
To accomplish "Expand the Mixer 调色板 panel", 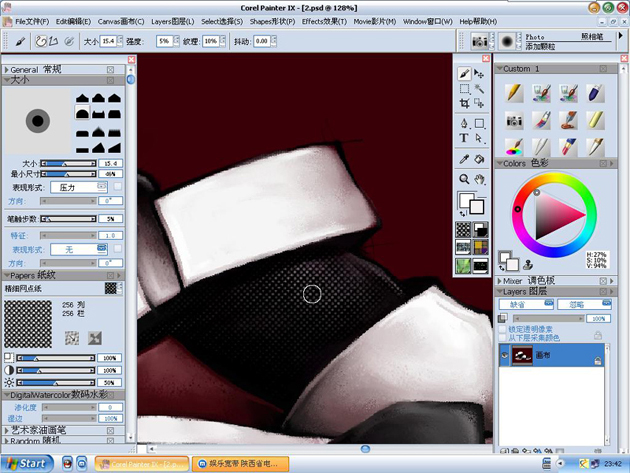I will tap(500, 281).
